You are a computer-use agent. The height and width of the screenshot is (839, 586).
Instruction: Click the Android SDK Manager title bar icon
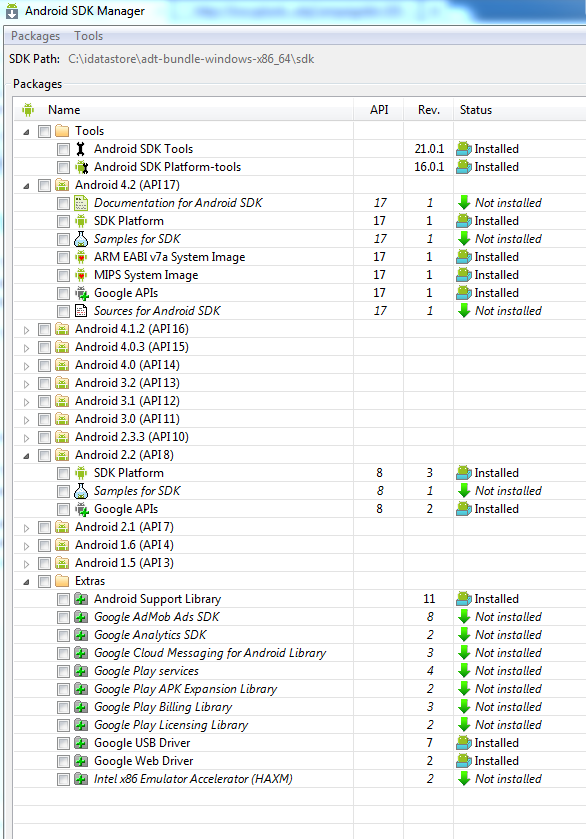[x=12, y=11]
